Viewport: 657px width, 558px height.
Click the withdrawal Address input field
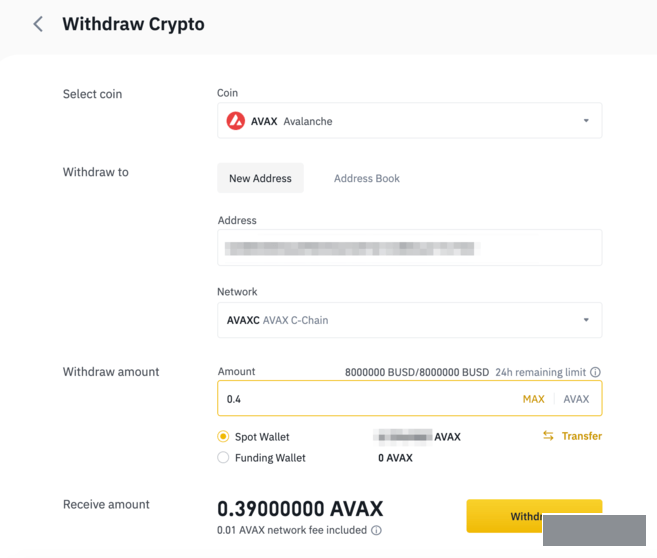(x=409, y=248)
